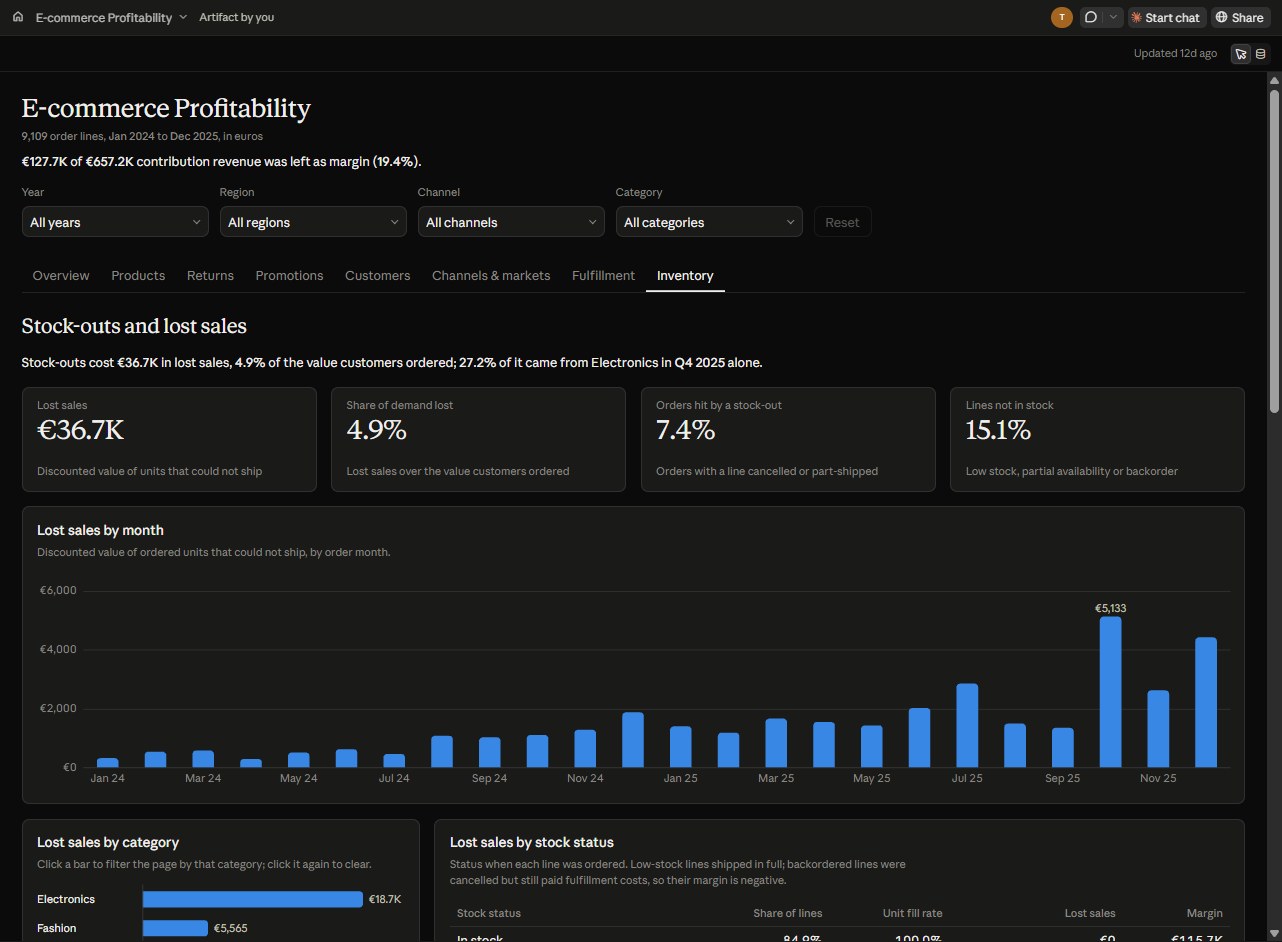Viewport: 1282px width, 942px height.
Task: Open the Category filter dropdown
Action: 709,222
